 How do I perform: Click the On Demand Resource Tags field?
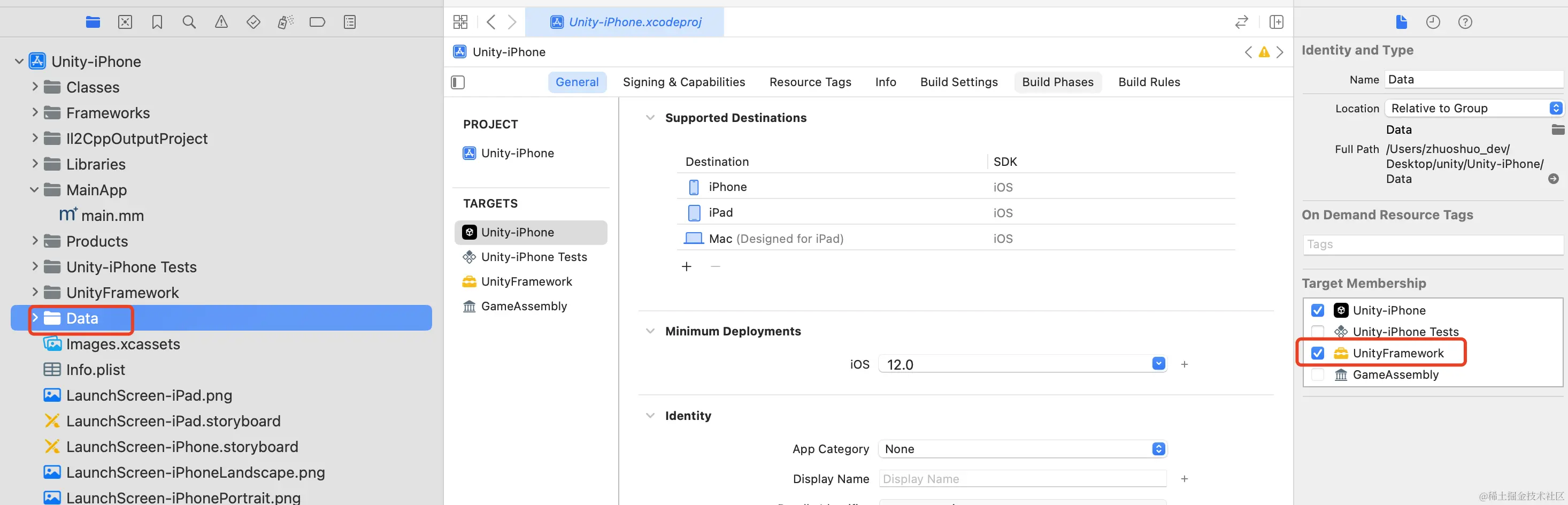coord(1433,244)
